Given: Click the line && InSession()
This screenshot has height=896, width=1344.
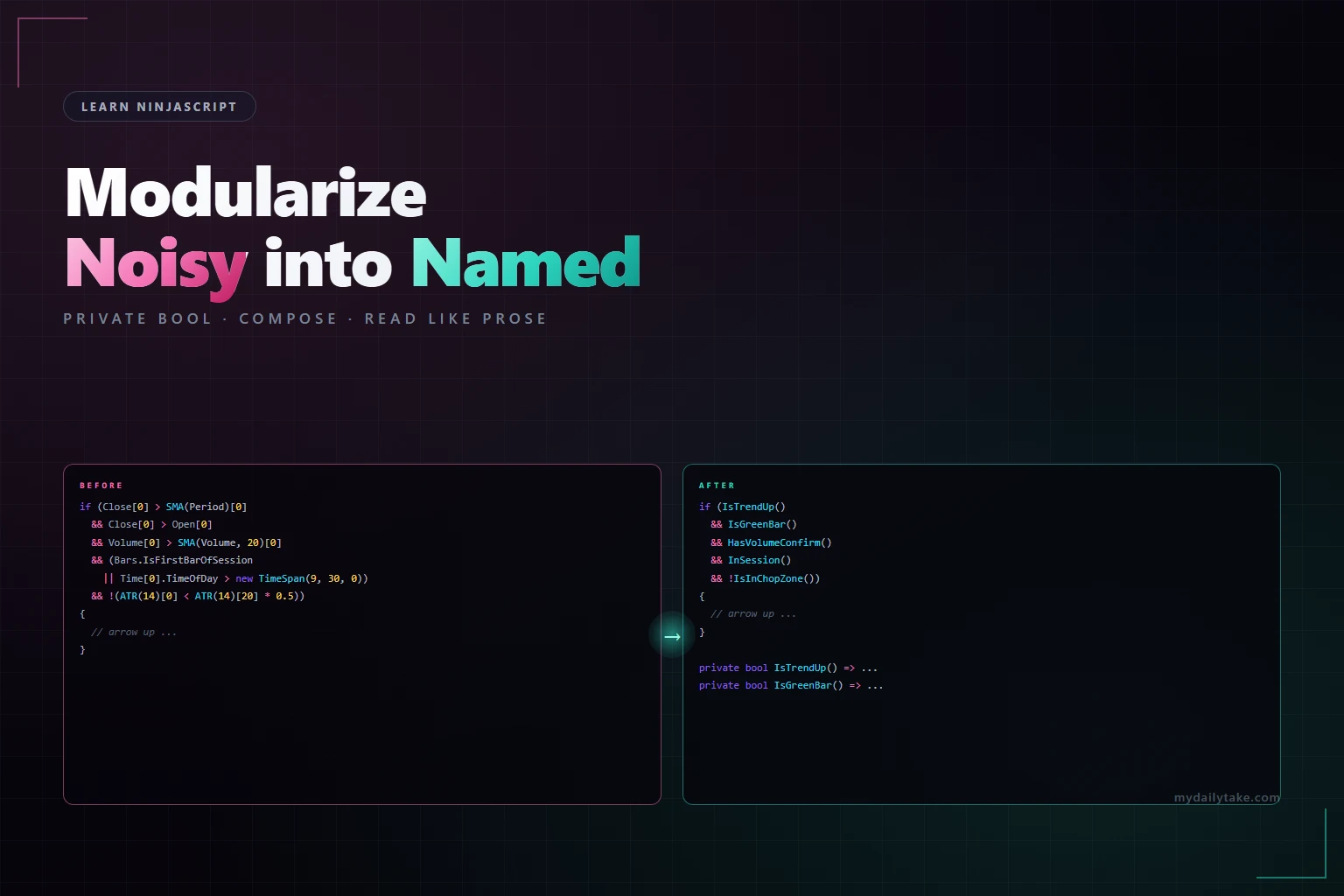Looking at the screenshot, I should point(751,560).
